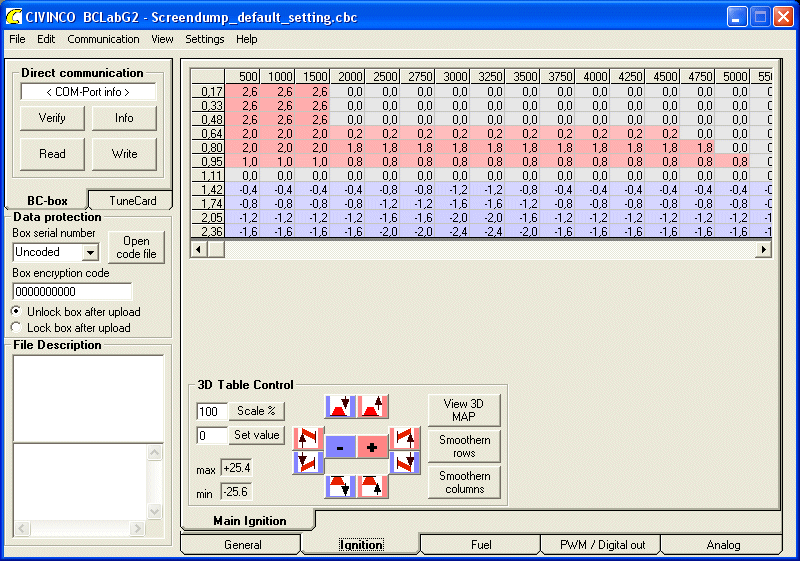Click the 4750 column header

click(x=698, y=76)
